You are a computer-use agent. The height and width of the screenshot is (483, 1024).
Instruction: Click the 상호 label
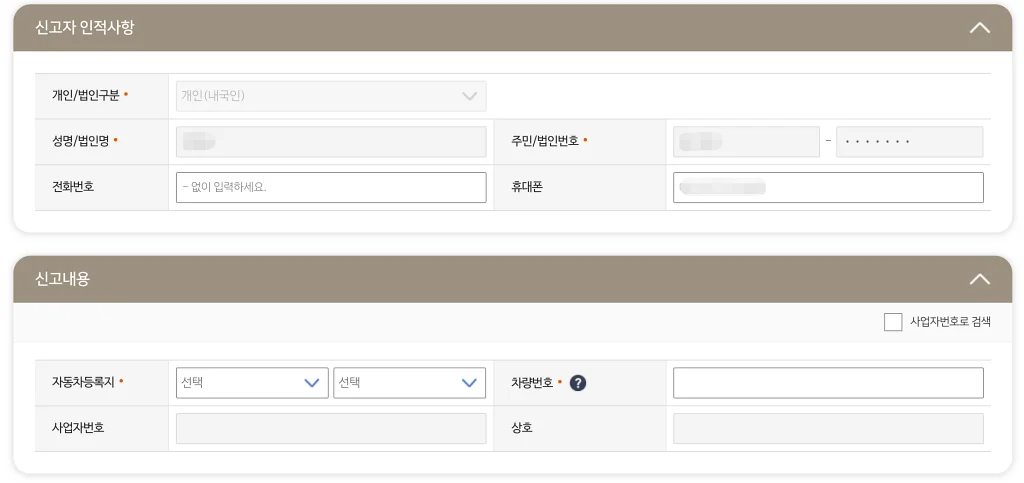pos(522,429)
